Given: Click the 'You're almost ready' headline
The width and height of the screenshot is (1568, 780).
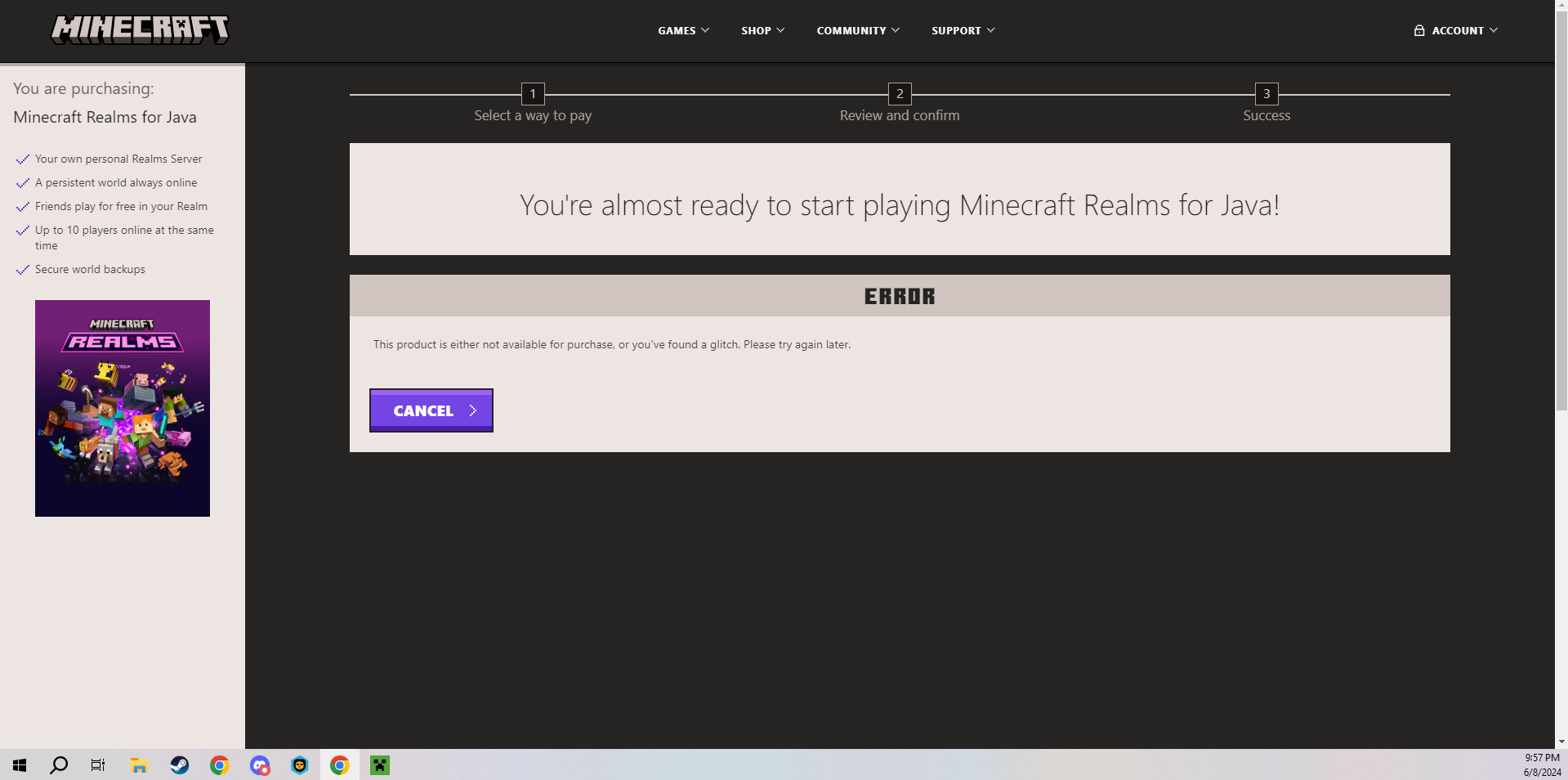Looking at the screenshot, I should (900, 205).
